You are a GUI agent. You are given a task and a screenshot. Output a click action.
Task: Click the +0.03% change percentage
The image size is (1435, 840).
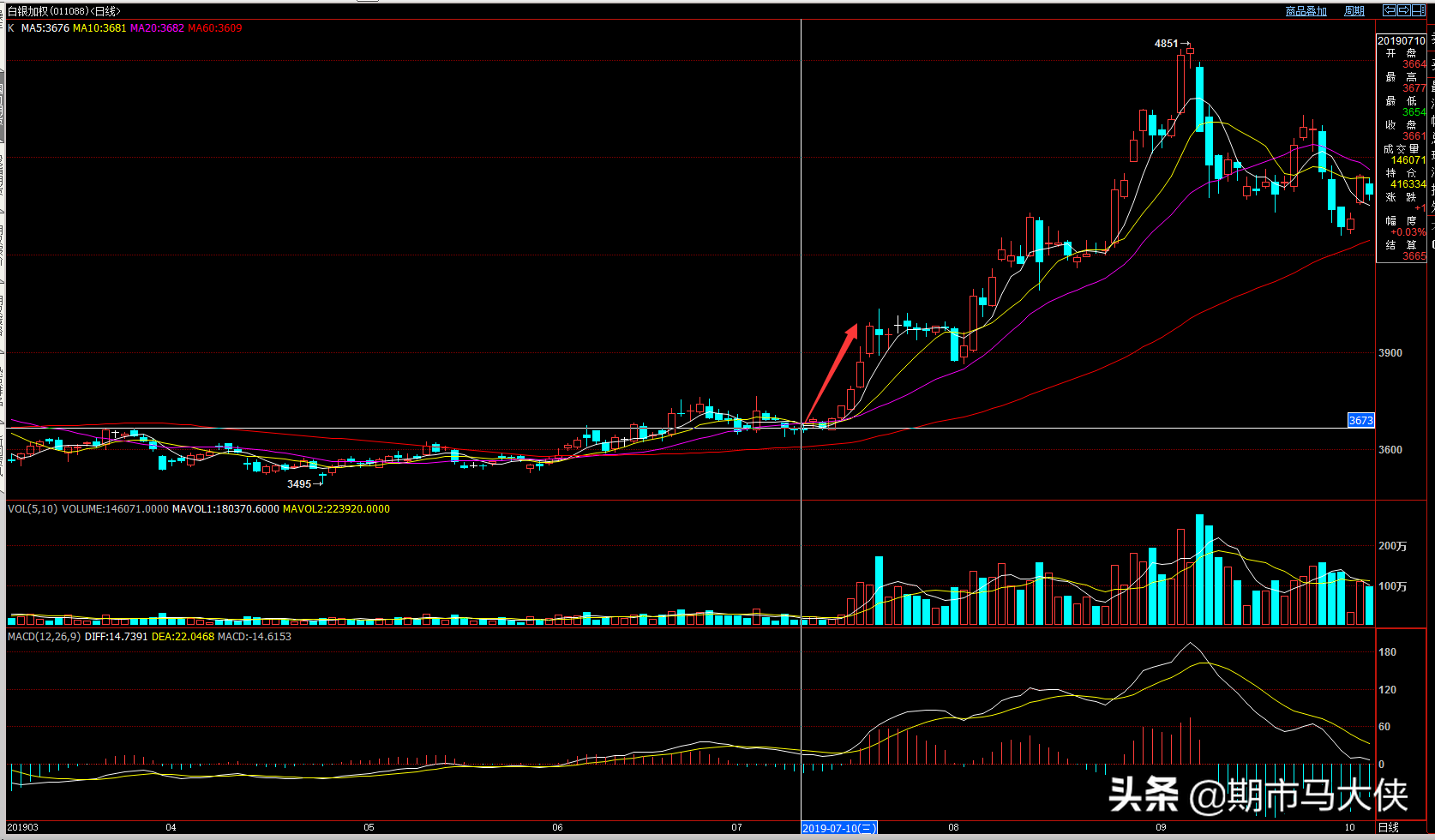(x=1408, y=232)
